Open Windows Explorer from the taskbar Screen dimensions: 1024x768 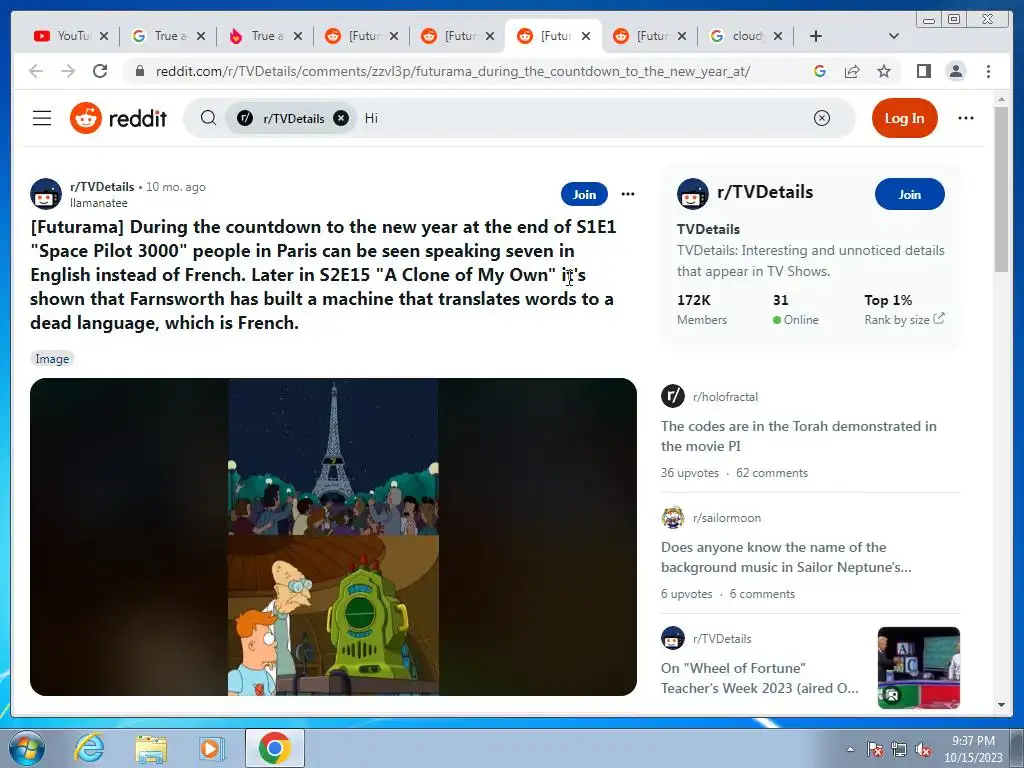(x=151, y=748)
